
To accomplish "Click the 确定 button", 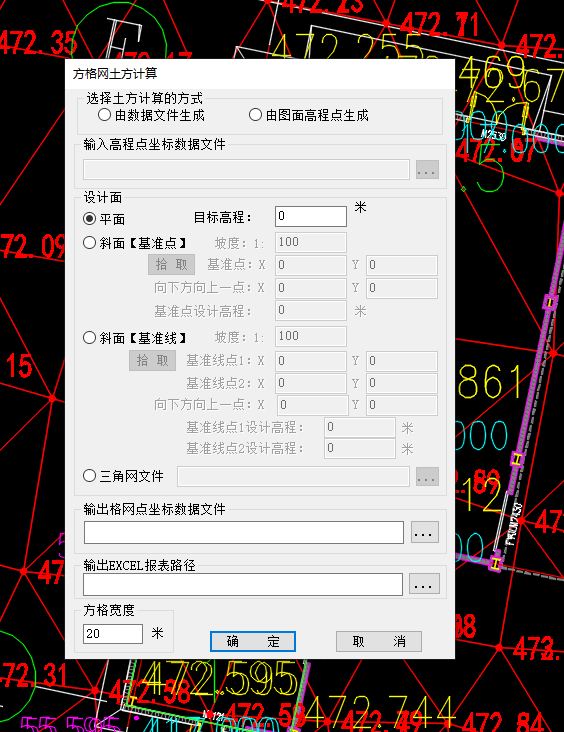I will click(253, 641).
